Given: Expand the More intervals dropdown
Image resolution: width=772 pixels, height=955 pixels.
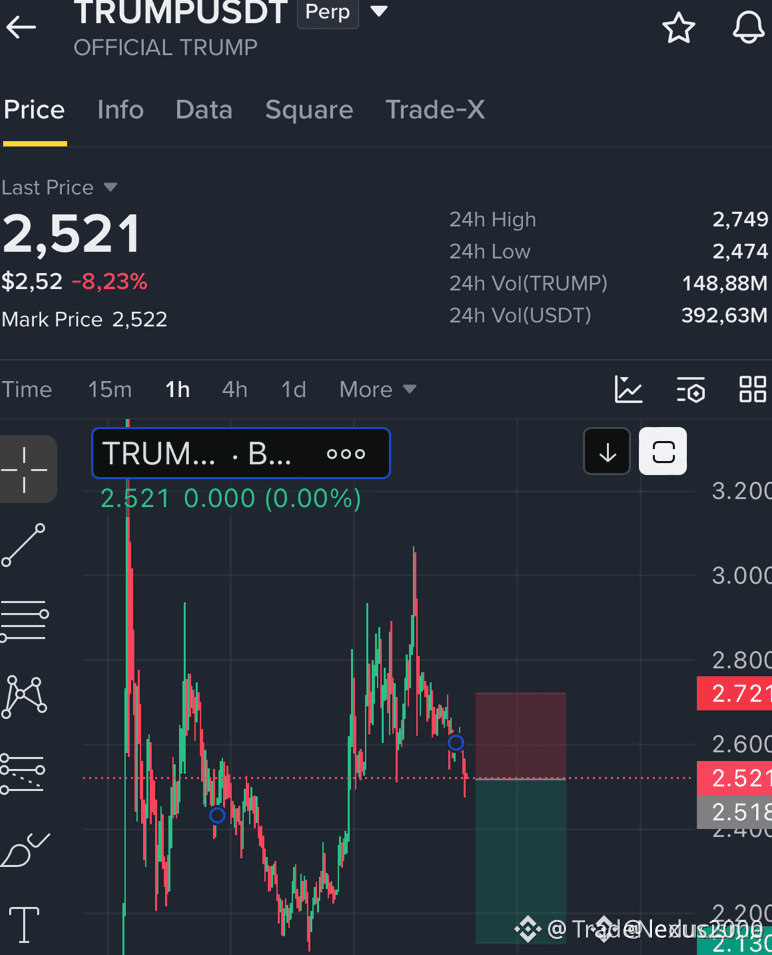Looking at the screenshot, I should [x=378, y=389].
